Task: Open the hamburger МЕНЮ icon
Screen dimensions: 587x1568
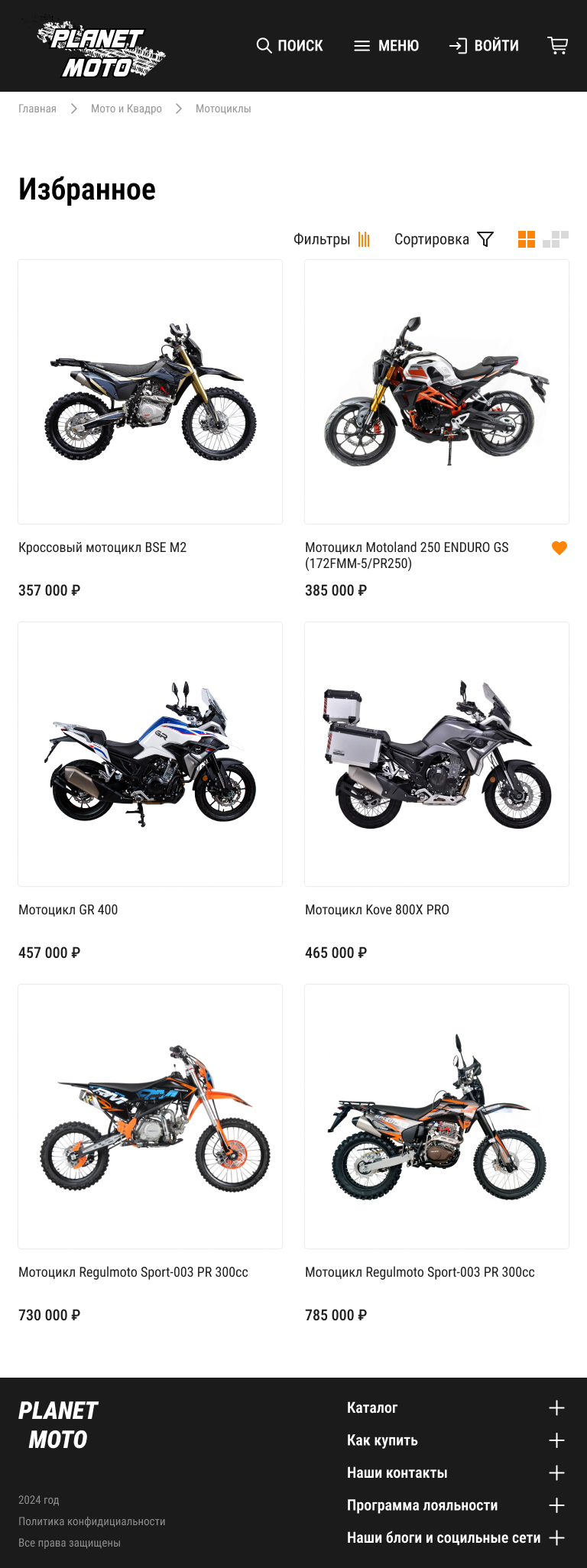Action: [x=362, y=46]
